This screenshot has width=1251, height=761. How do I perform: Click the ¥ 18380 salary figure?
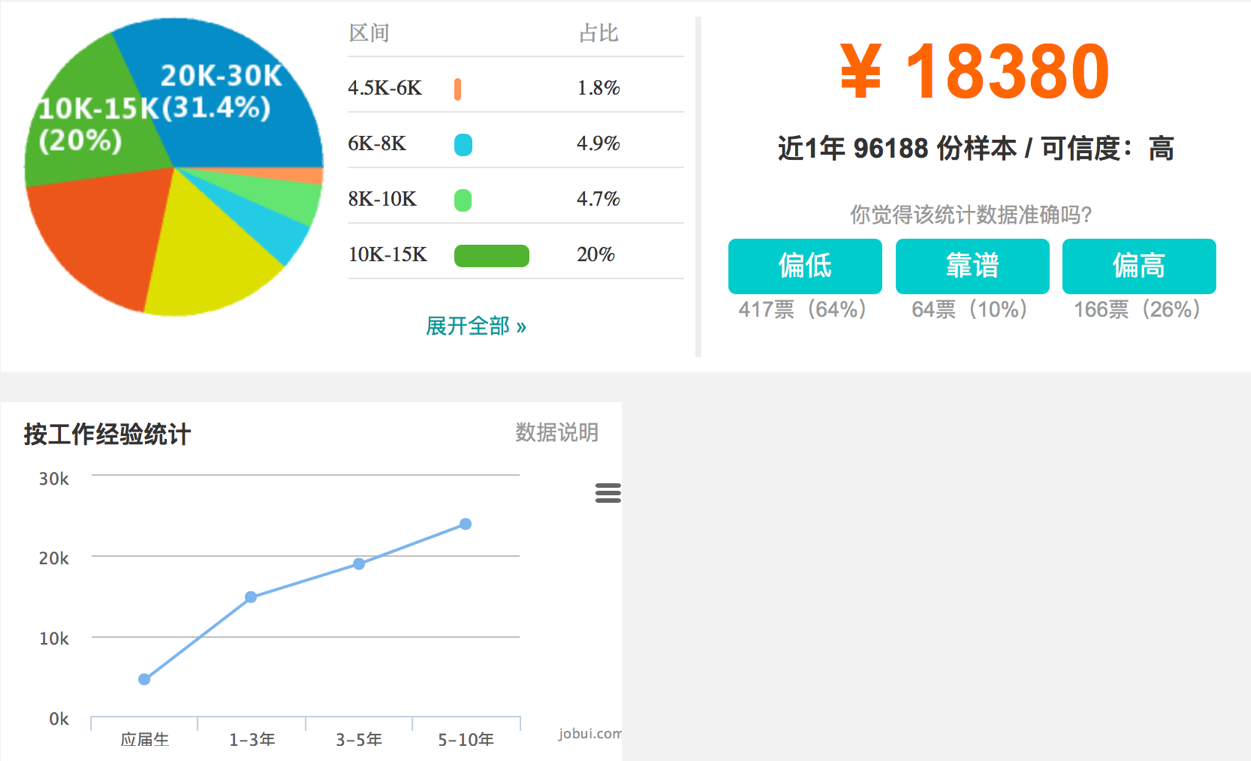974,72
